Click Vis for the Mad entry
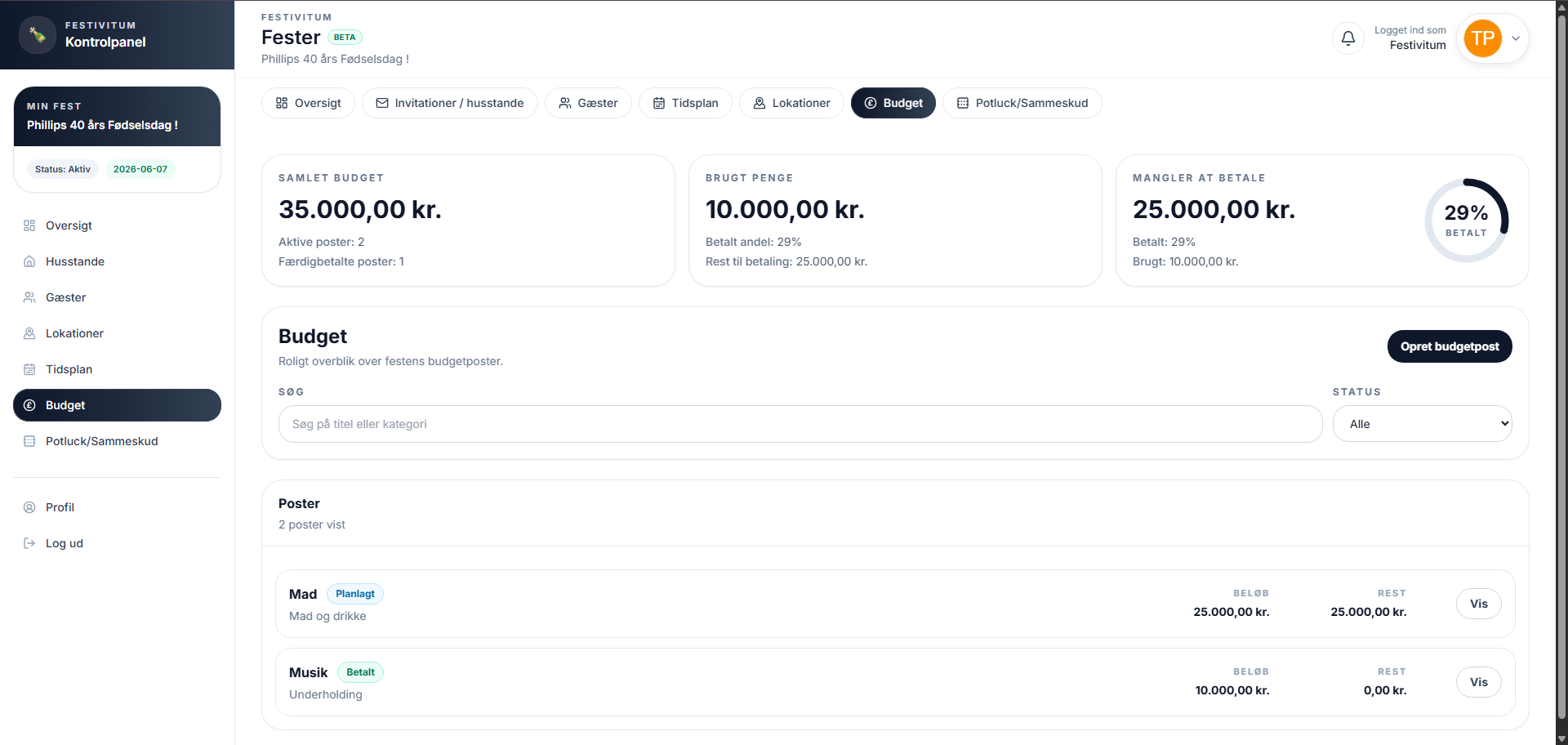Image resolution: width=1568 pixels, height=745 pixels. click(x=1478, y=604)
